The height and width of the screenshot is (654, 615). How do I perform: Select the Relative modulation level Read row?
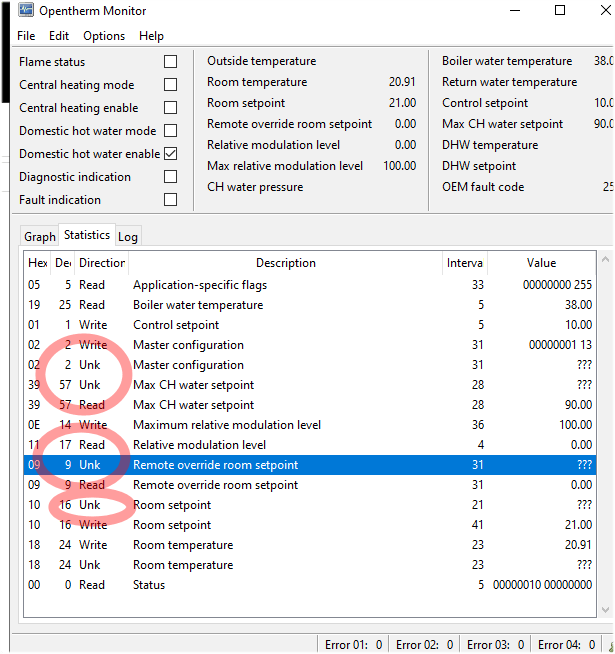coord(310,445)
